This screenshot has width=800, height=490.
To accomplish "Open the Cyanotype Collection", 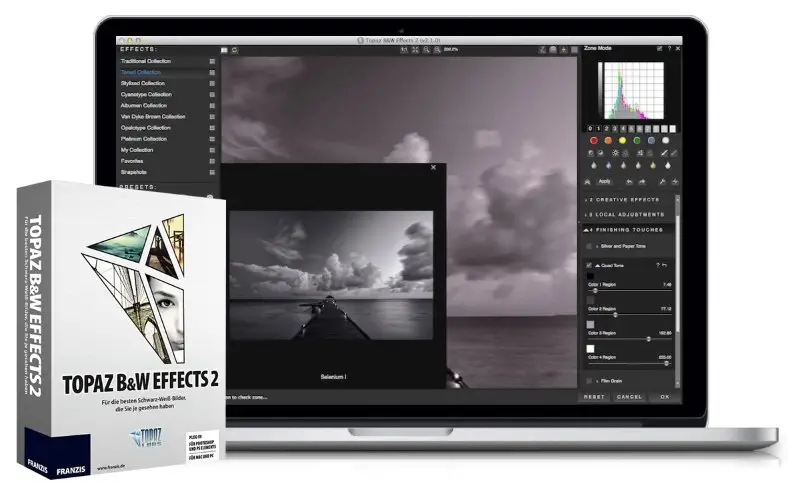I will [x=146, y=94].
